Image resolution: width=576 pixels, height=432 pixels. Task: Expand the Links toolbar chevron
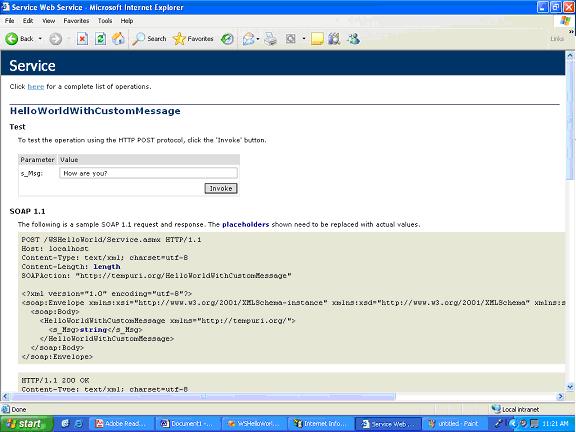(571, 32)
